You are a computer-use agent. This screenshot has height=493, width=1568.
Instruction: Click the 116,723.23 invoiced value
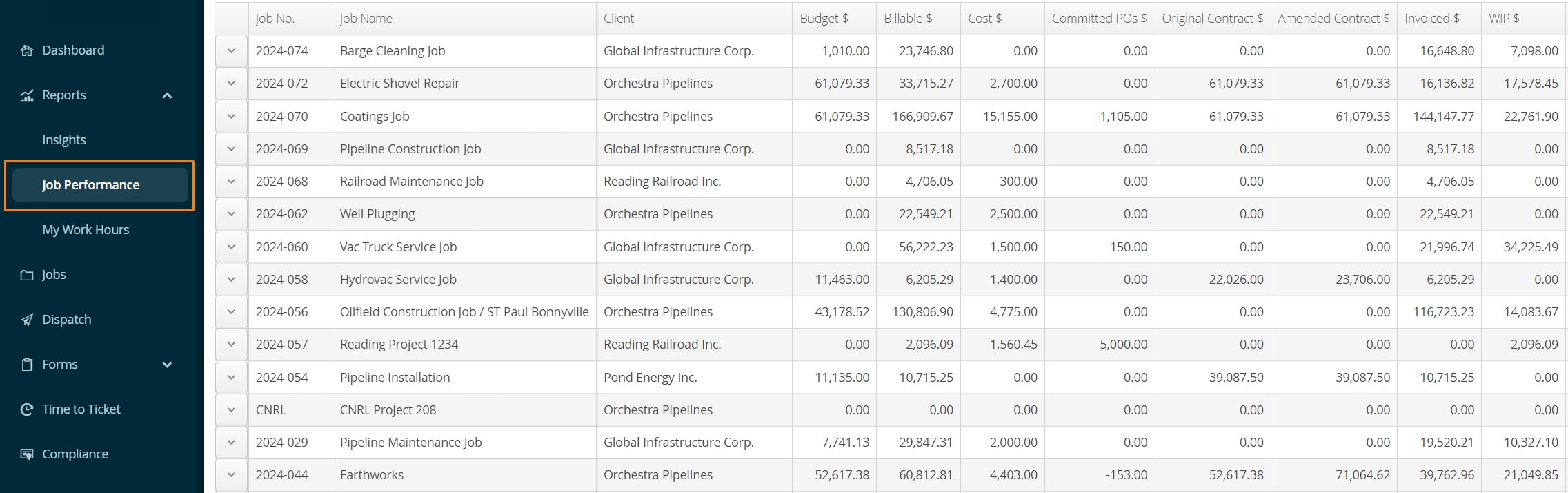click(x=1444, y=312)
